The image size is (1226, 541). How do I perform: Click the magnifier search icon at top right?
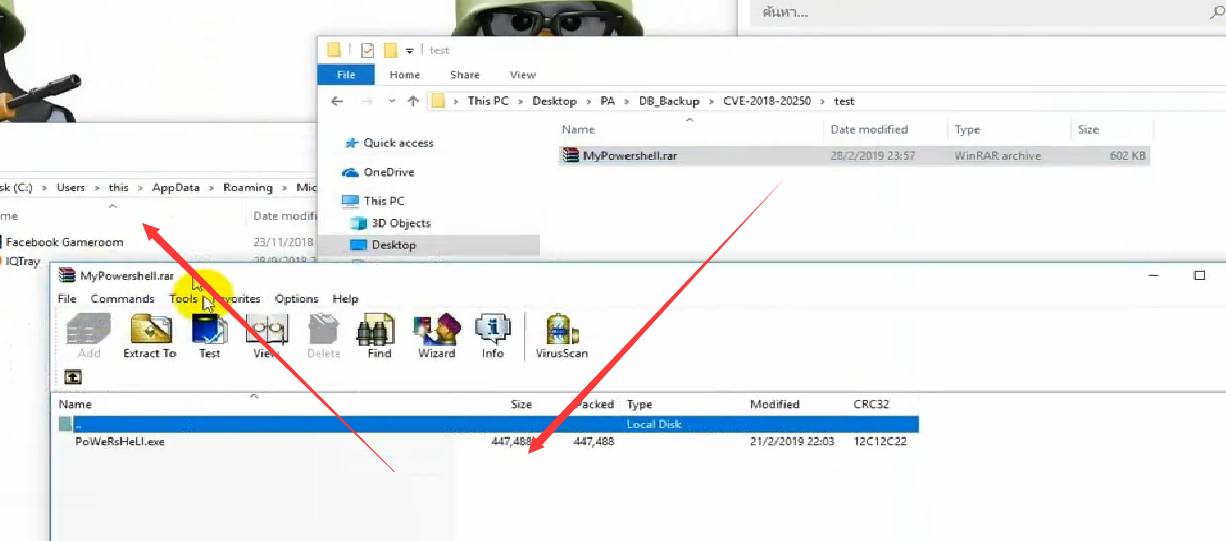coord(1216,12)
